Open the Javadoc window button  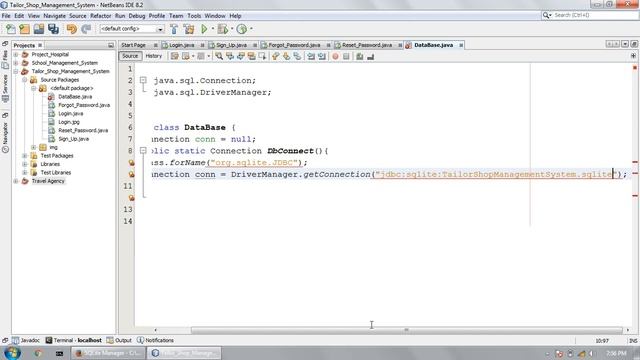coord(26,340)
